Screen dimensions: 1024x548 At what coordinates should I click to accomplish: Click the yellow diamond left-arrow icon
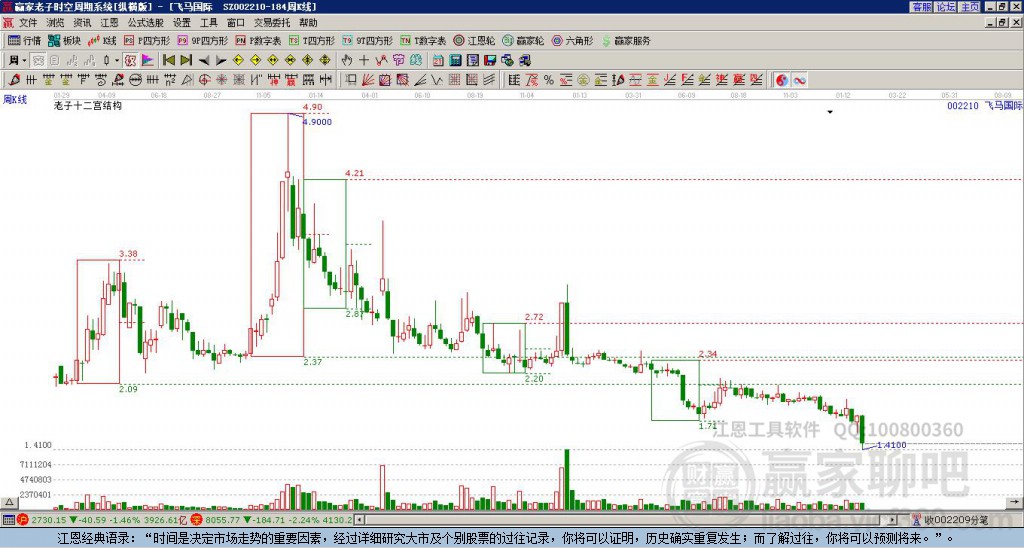[238, 61]
